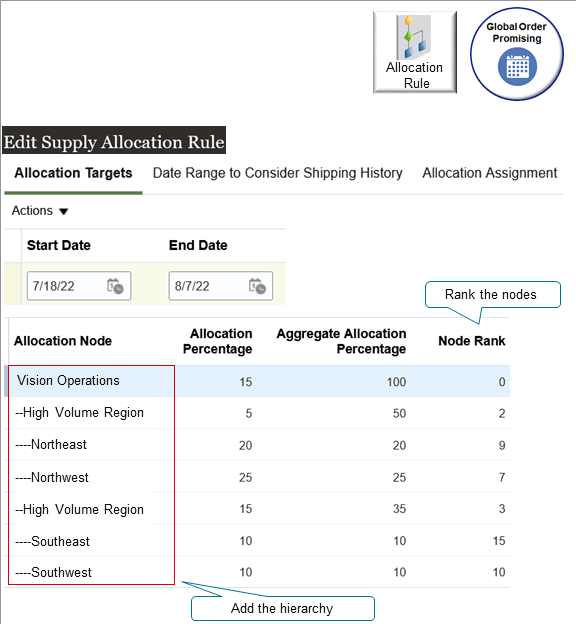Select the Southeast allocation node

(53, 541)
